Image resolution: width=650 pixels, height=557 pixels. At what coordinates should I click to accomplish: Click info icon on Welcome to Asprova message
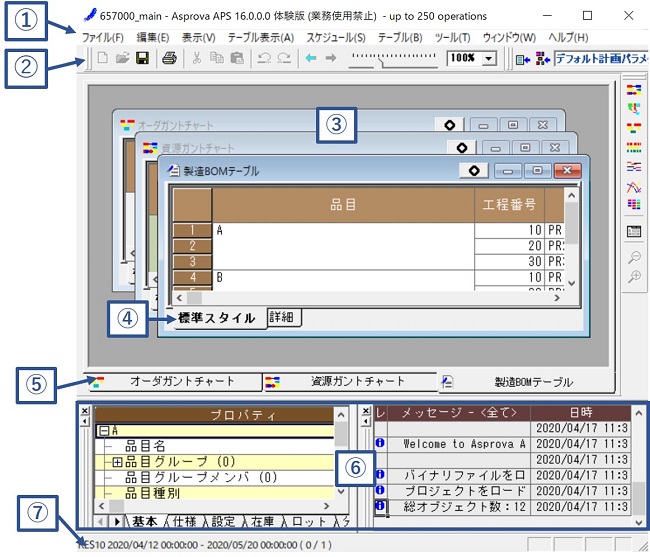point(380,443)
